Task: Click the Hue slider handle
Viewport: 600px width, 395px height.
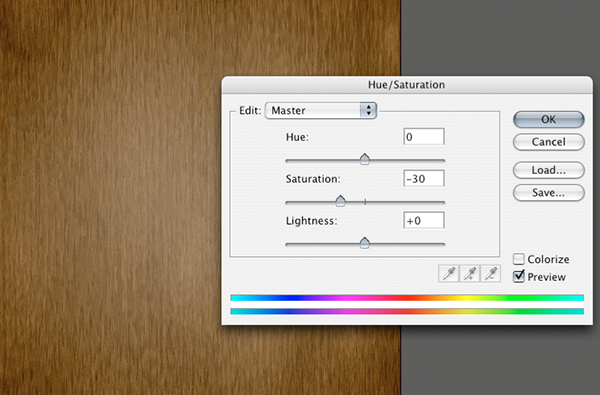Action: click(x=365, y=159)
